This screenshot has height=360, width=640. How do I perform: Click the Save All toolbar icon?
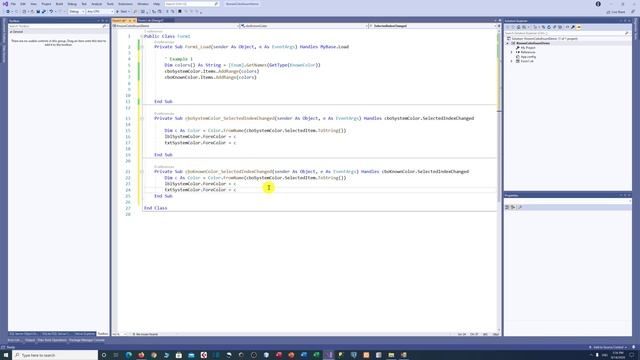click(x=44, y=11)
